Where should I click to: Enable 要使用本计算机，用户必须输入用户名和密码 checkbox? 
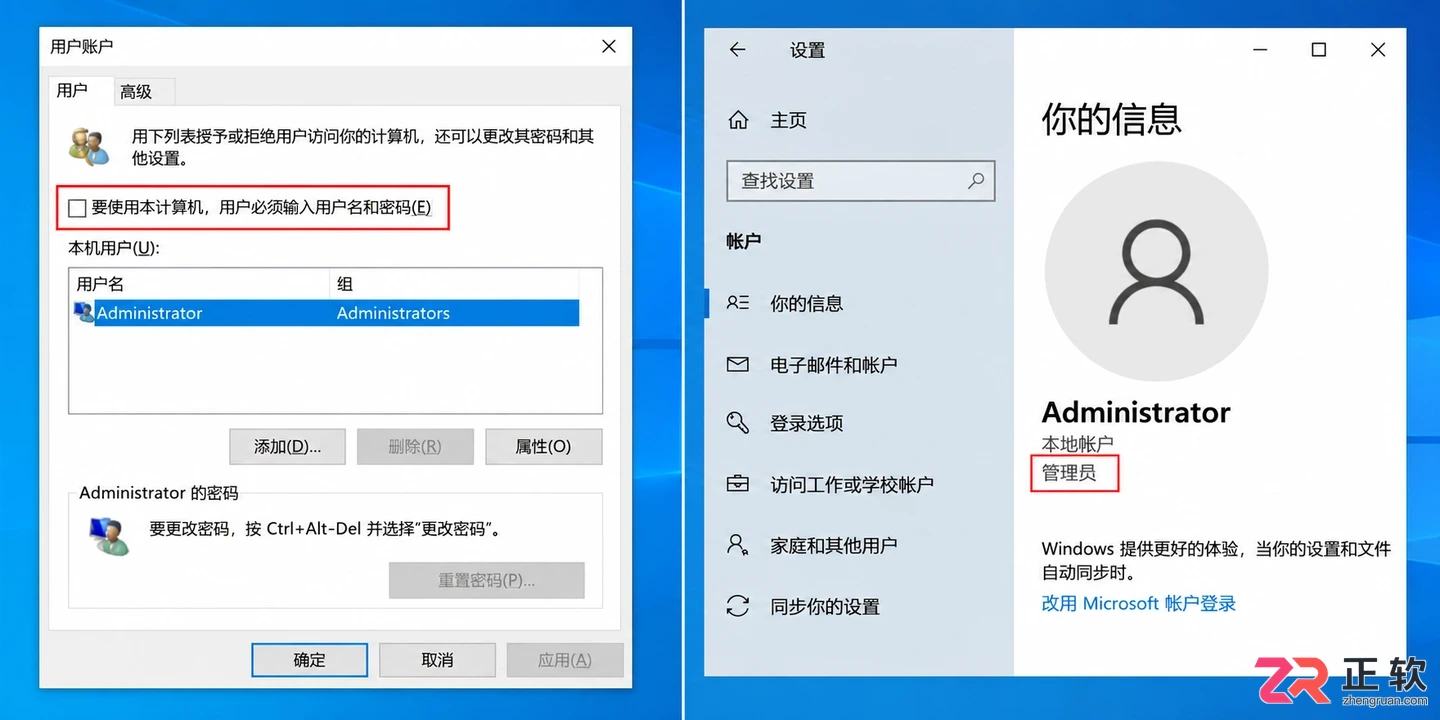(x=77, y=208)
